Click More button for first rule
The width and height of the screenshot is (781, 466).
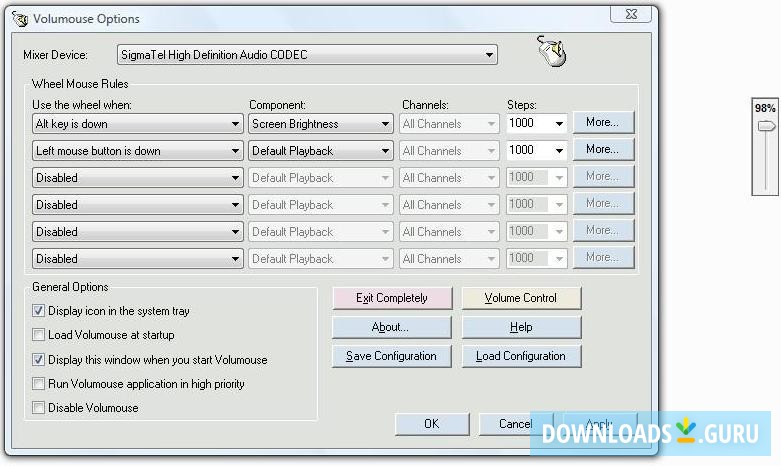(x=603, y=123)
